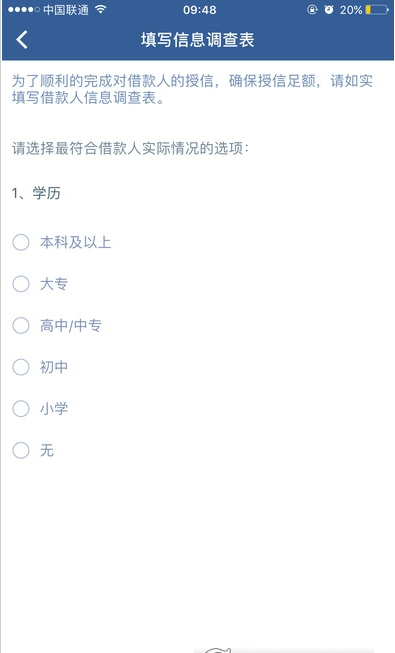Tap the rotation lock status icon

coord(312,9)
